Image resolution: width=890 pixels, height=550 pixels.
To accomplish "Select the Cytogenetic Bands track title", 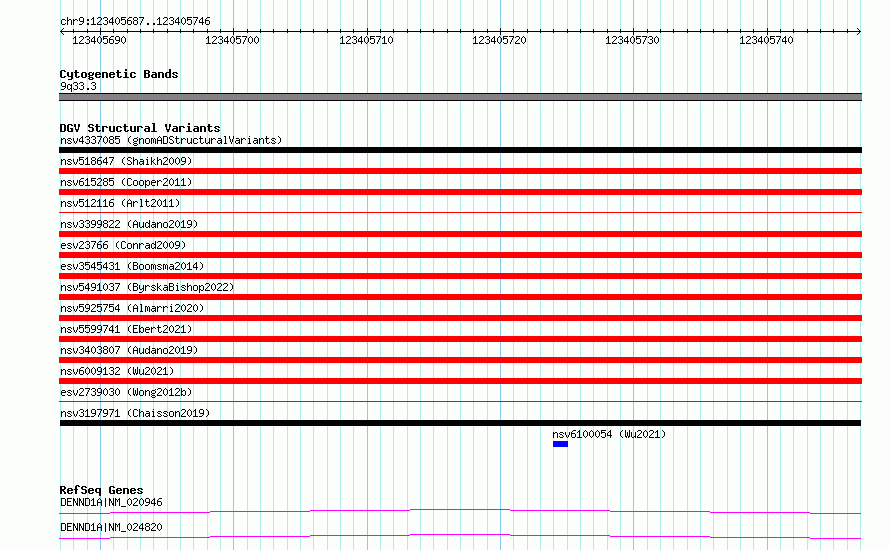I will pyautogui.click(x=119, y=74).
